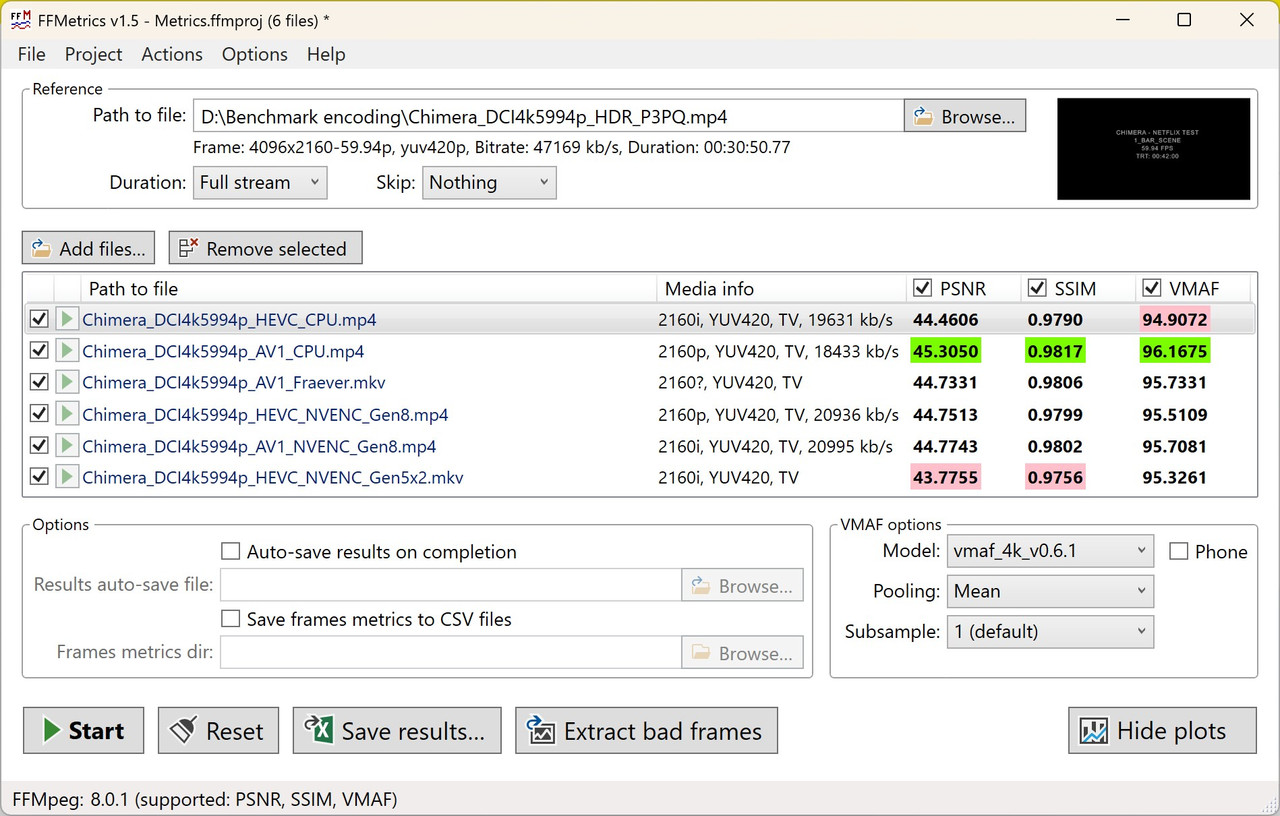Uncheck the HEVC_CPU.mp4 file row checkbox
This screenshot has height=816, width=1280.
click(39, 320)
